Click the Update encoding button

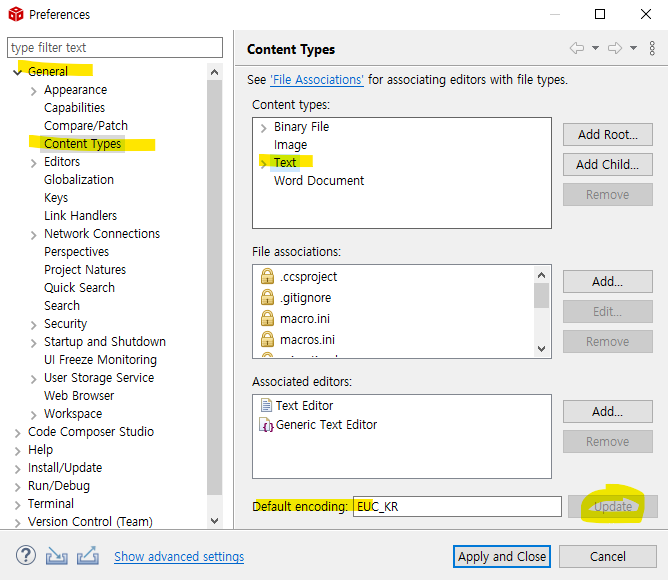click(x=613, y=506)
